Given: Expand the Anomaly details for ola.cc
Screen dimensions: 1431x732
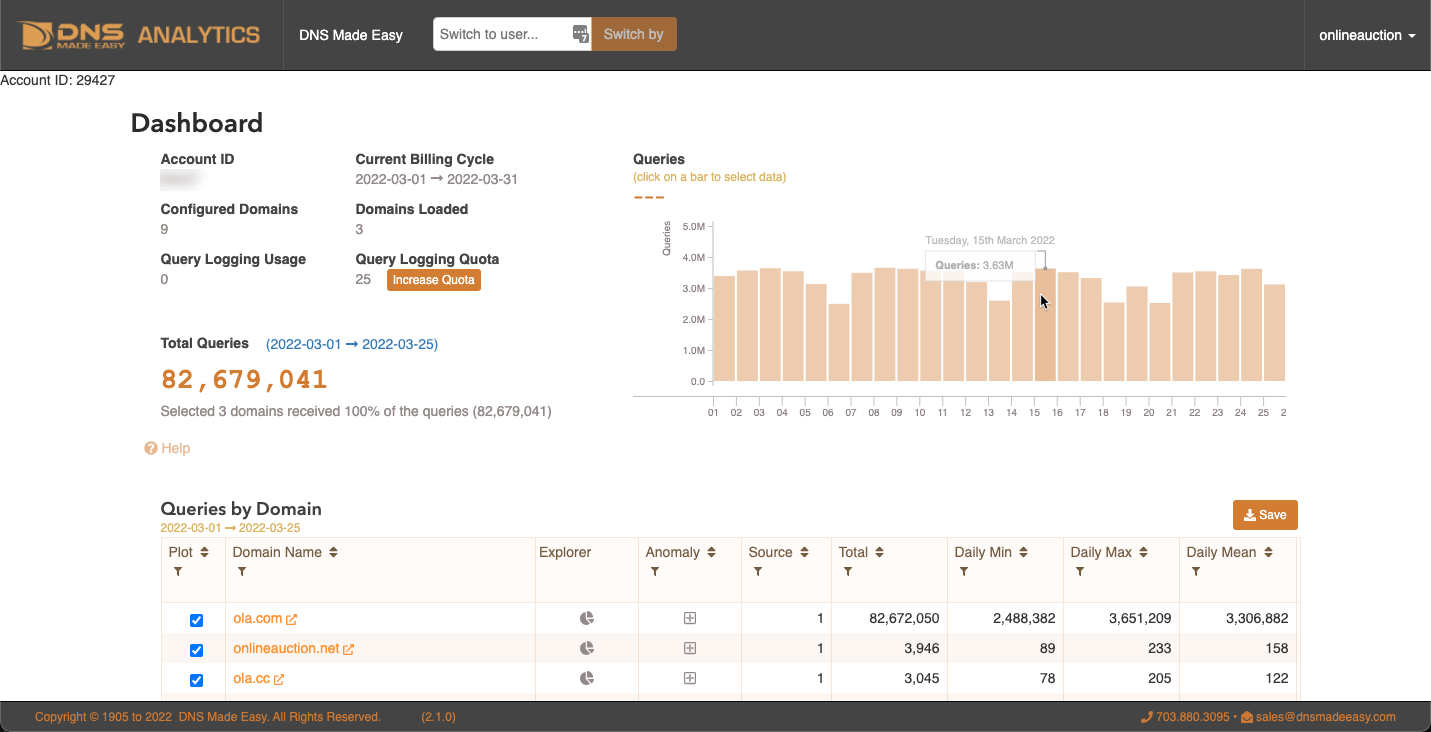Looking at the screenshot, I should 689,678.
